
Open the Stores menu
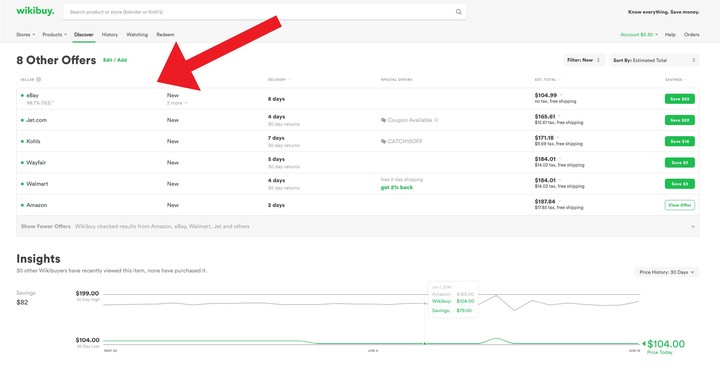(x=25, y=34)
